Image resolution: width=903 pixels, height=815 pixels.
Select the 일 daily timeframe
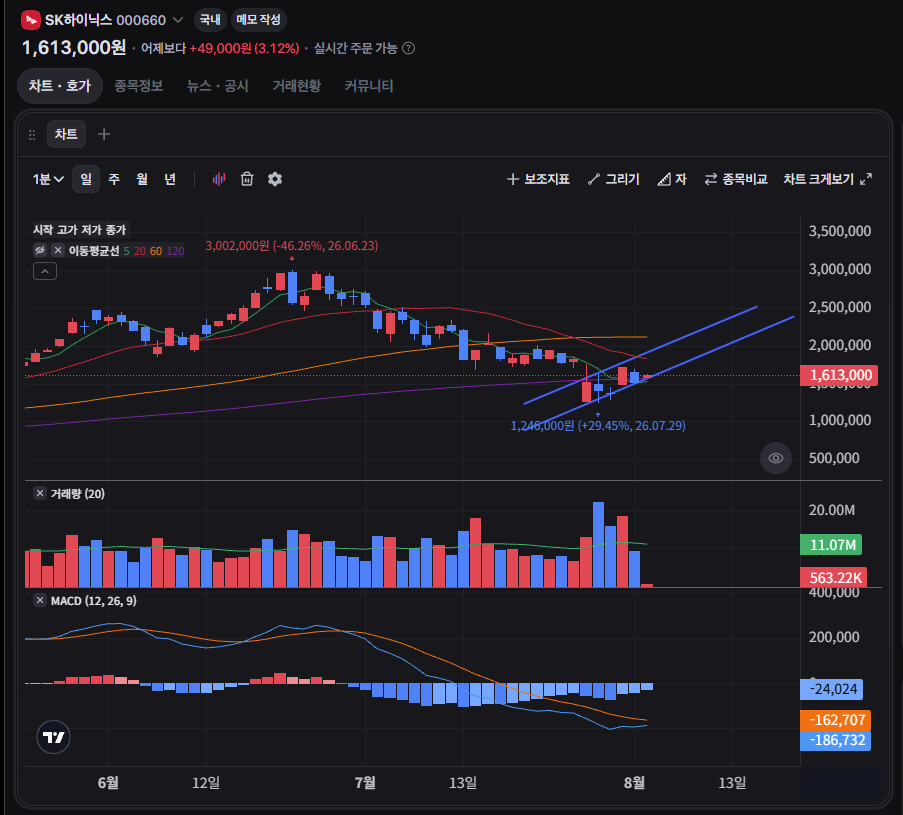[x=86, y=179]
